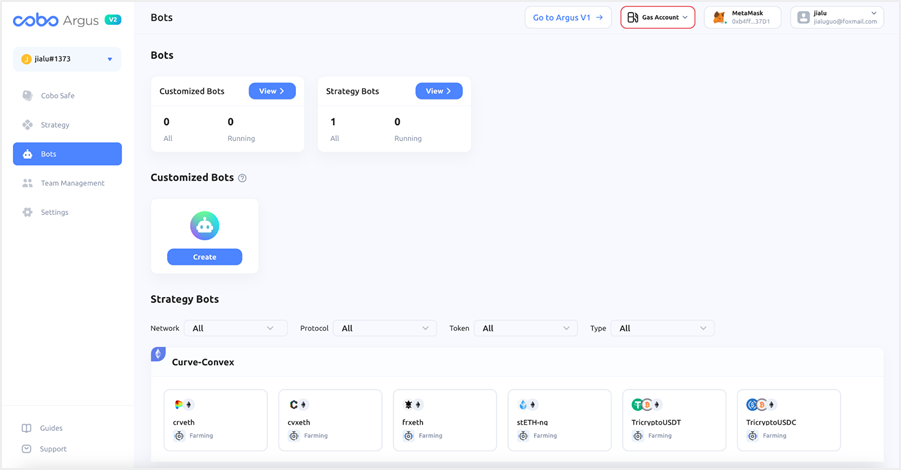Go to Team Management section

72,183
